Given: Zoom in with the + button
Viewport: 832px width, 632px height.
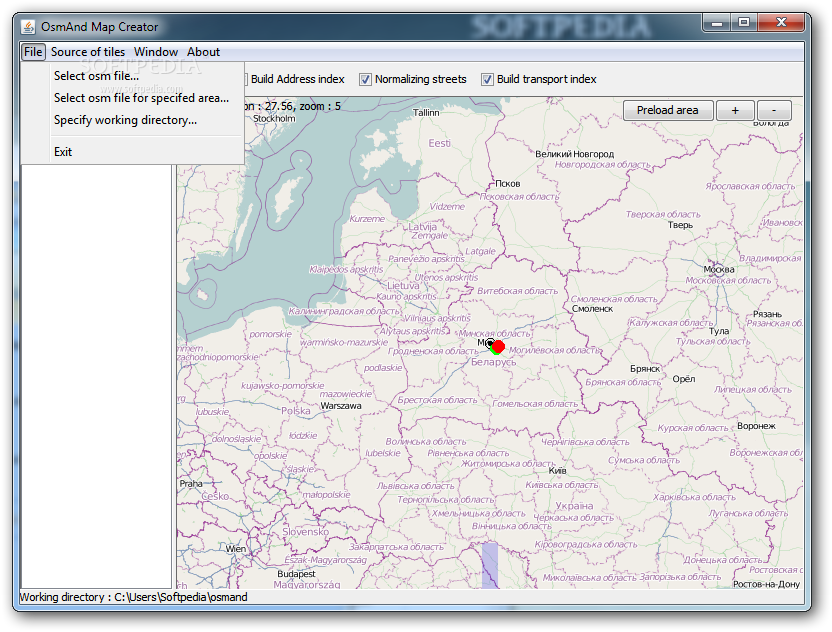Looking at the screenshot, I should coord(735,110).
